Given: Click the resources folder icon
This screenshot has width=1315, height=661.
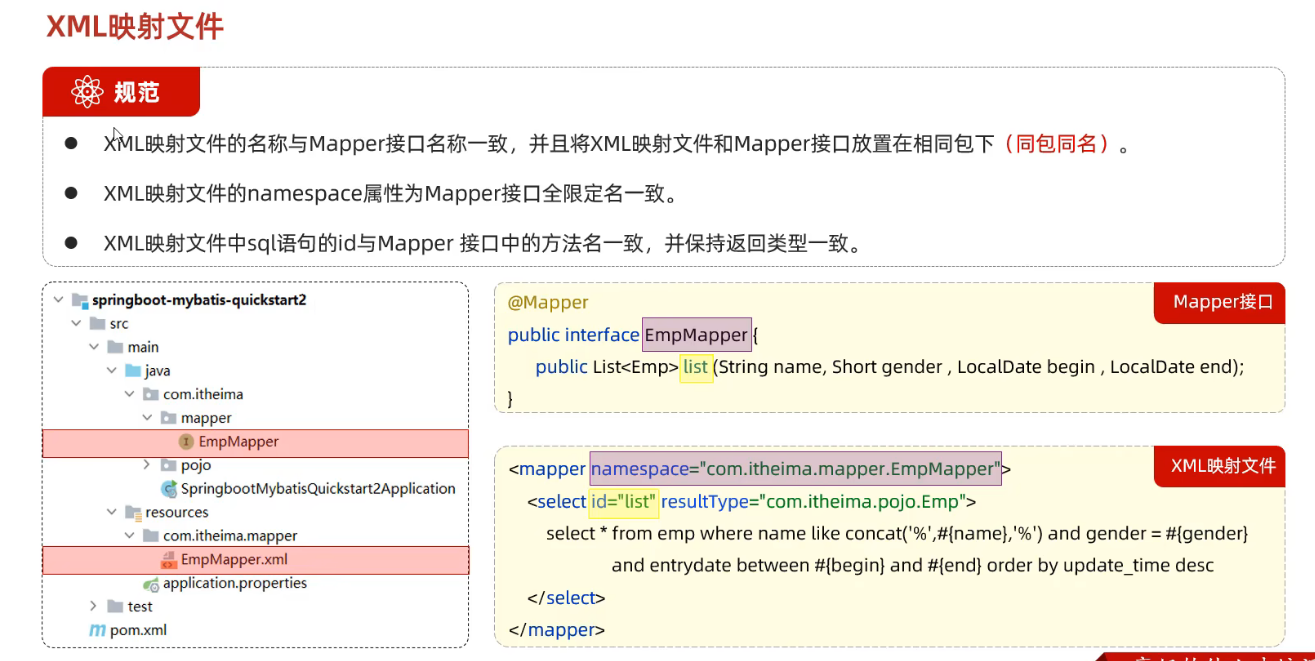Looking at the screenshot, I should [132, 513].
